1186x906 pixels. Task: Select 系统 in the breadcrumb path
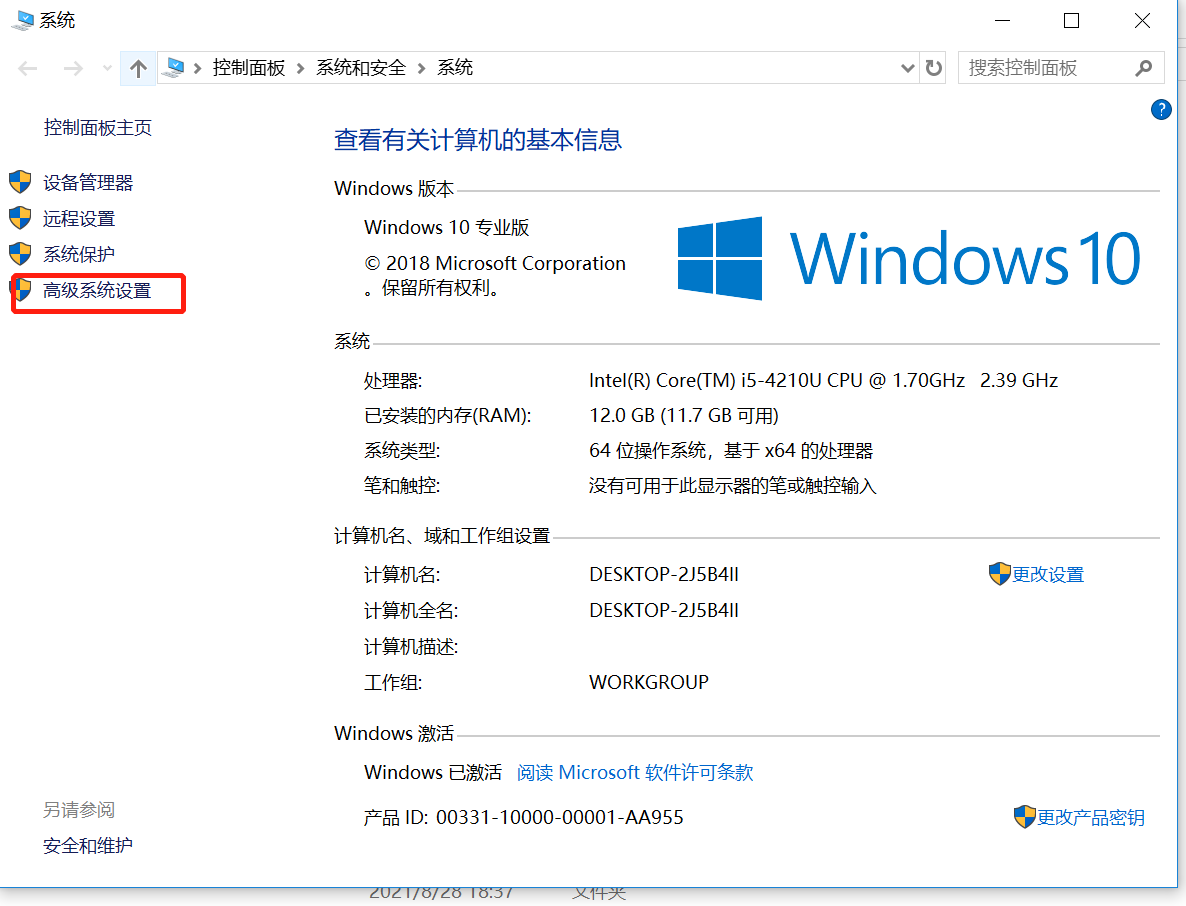(455, 68)
